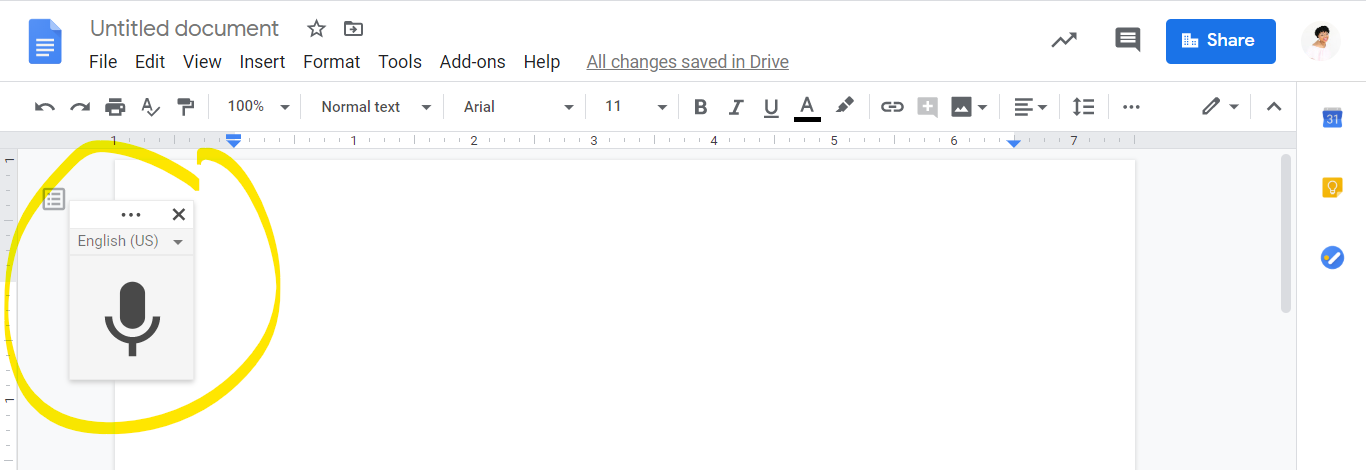Viewport: 1366px width, 470px height.
Task: Toggle underline formatting
Action: 770,107
